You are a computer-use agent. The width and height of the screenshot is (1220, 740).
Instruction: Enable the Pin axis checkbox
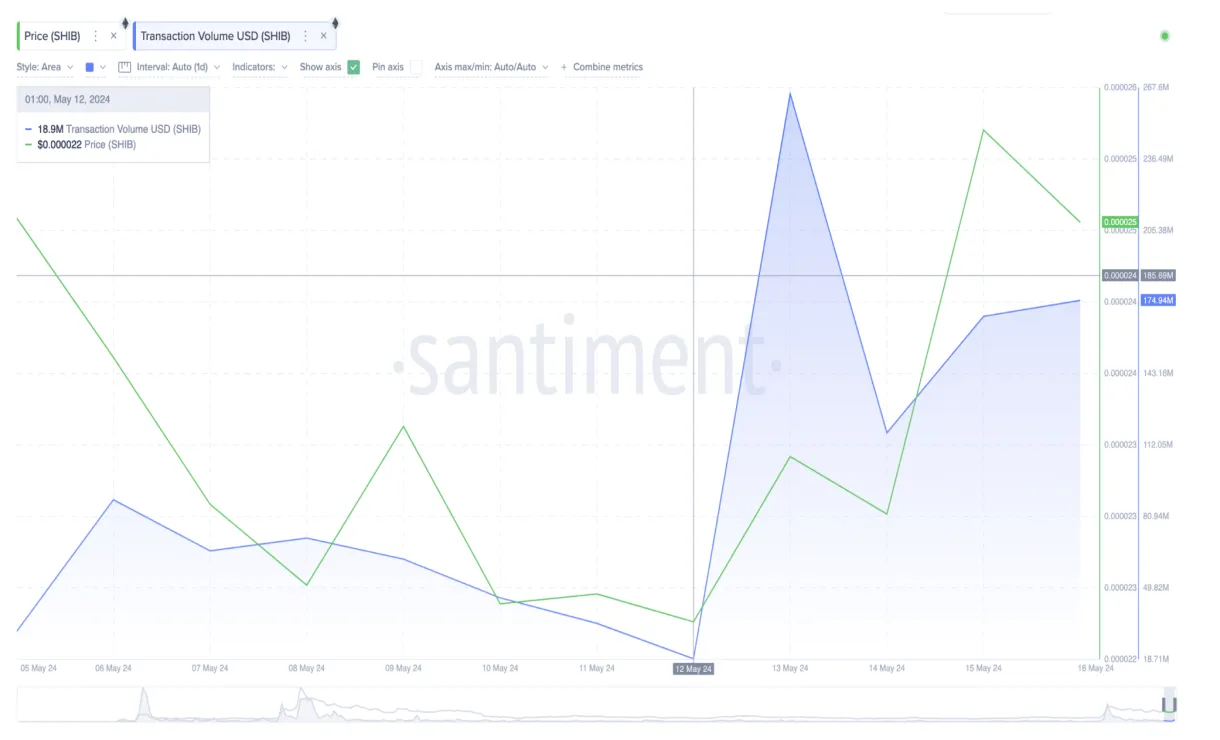[416, 67]
